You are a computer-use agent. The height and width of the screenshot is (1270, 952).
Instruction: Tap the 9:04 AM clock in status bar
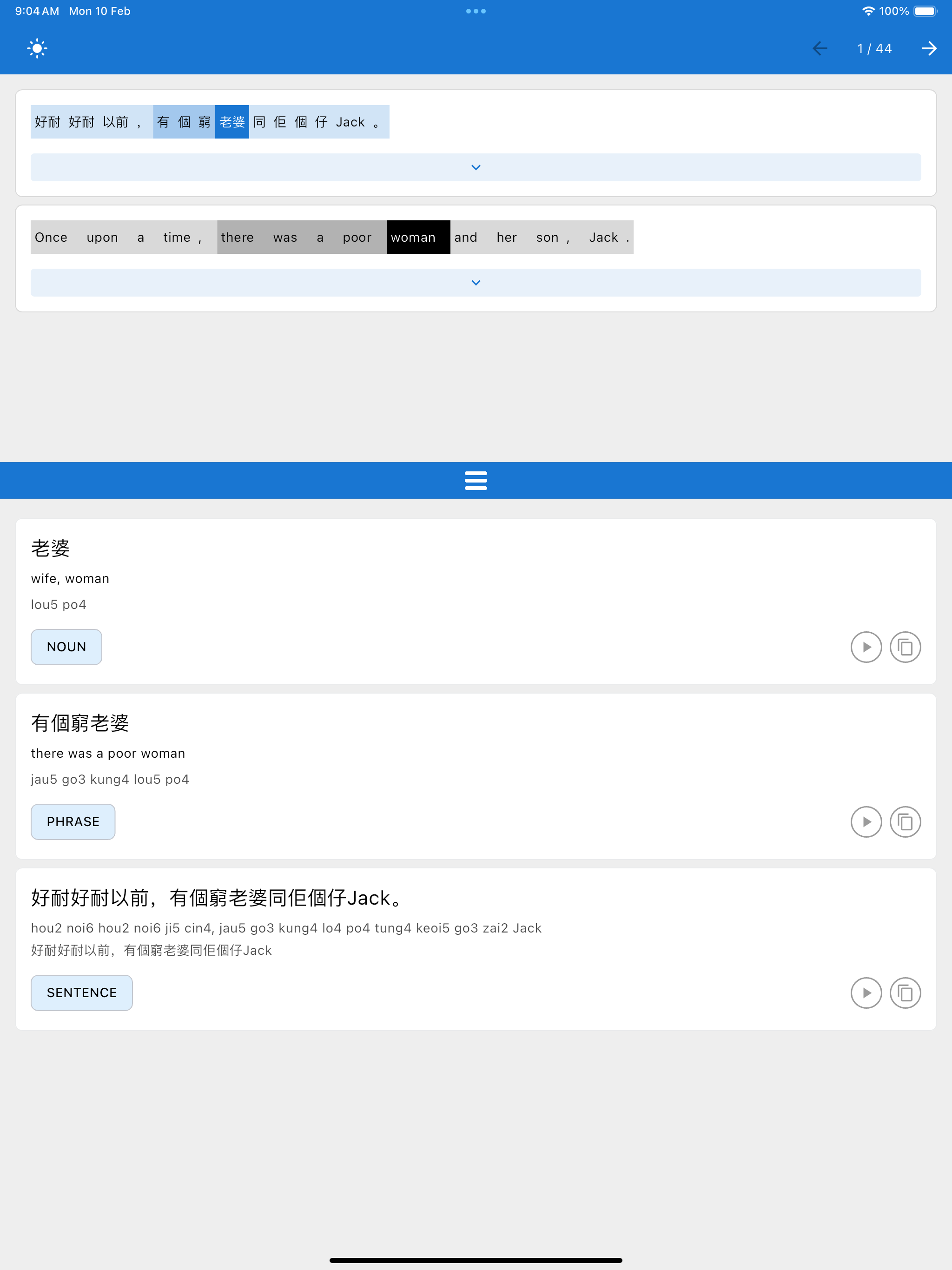(37, 11)
